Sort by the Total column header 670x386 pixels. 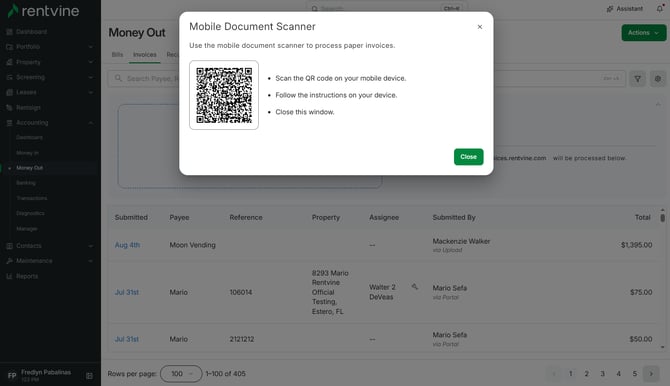point(642,218)
